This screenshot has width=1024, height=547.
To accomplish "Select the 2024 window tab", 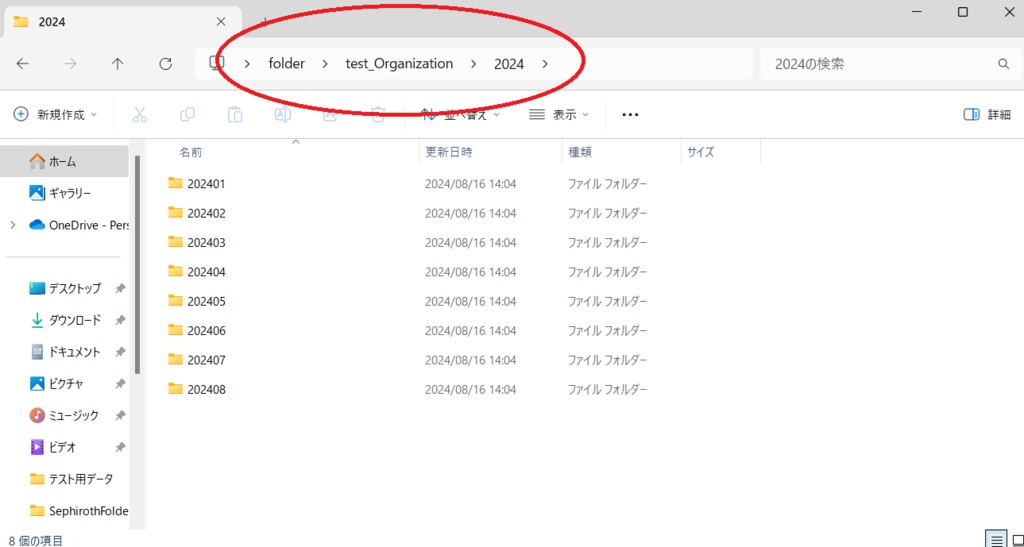I will 122,22.
